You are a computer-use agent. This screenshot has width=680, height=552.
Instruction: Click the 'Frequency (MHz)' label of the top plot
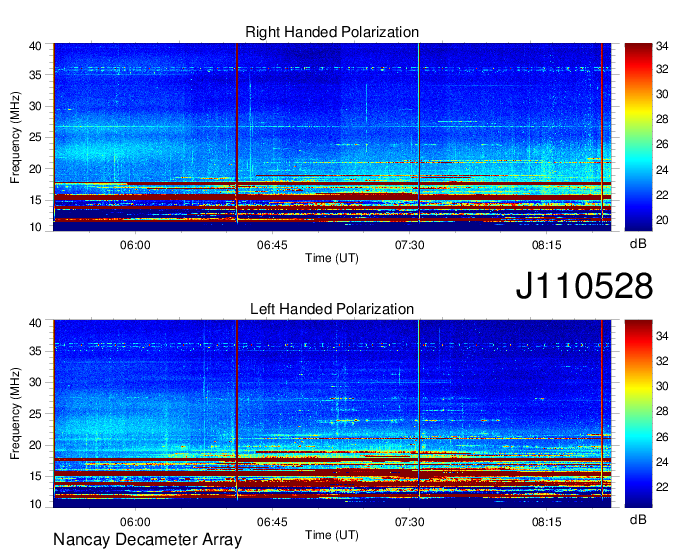click(15, 137)
